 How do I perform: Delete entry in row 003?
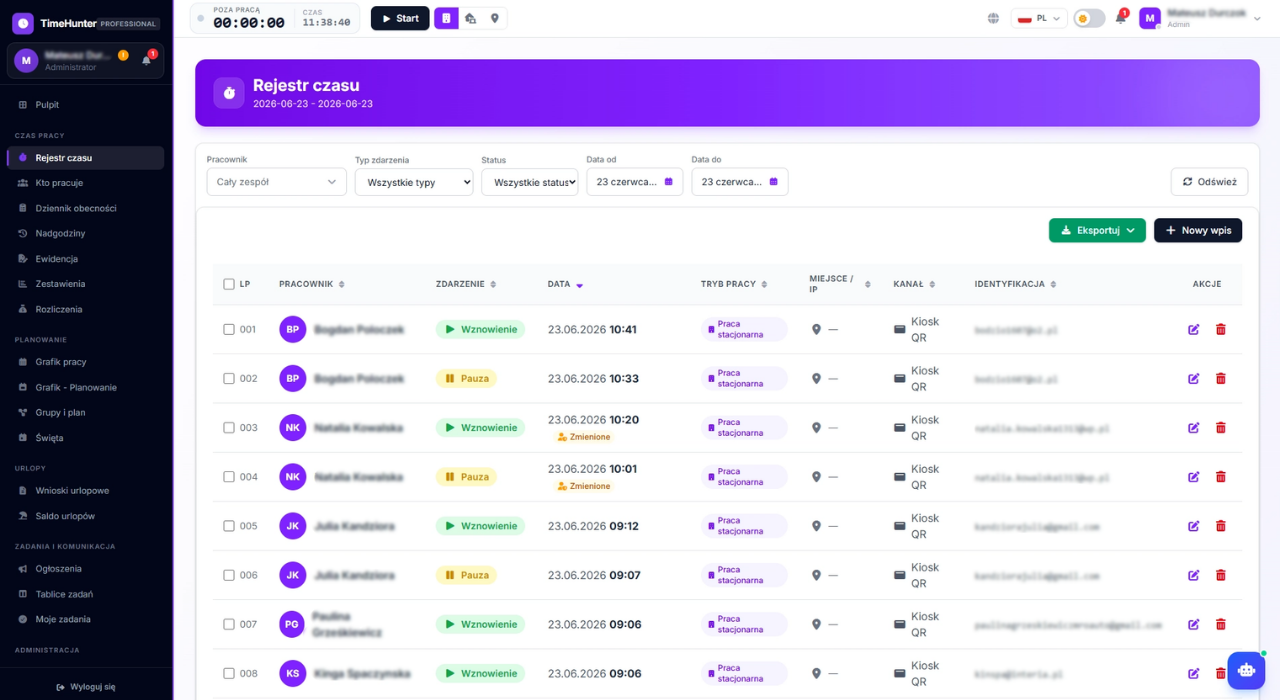click(x=1220, y=428)
